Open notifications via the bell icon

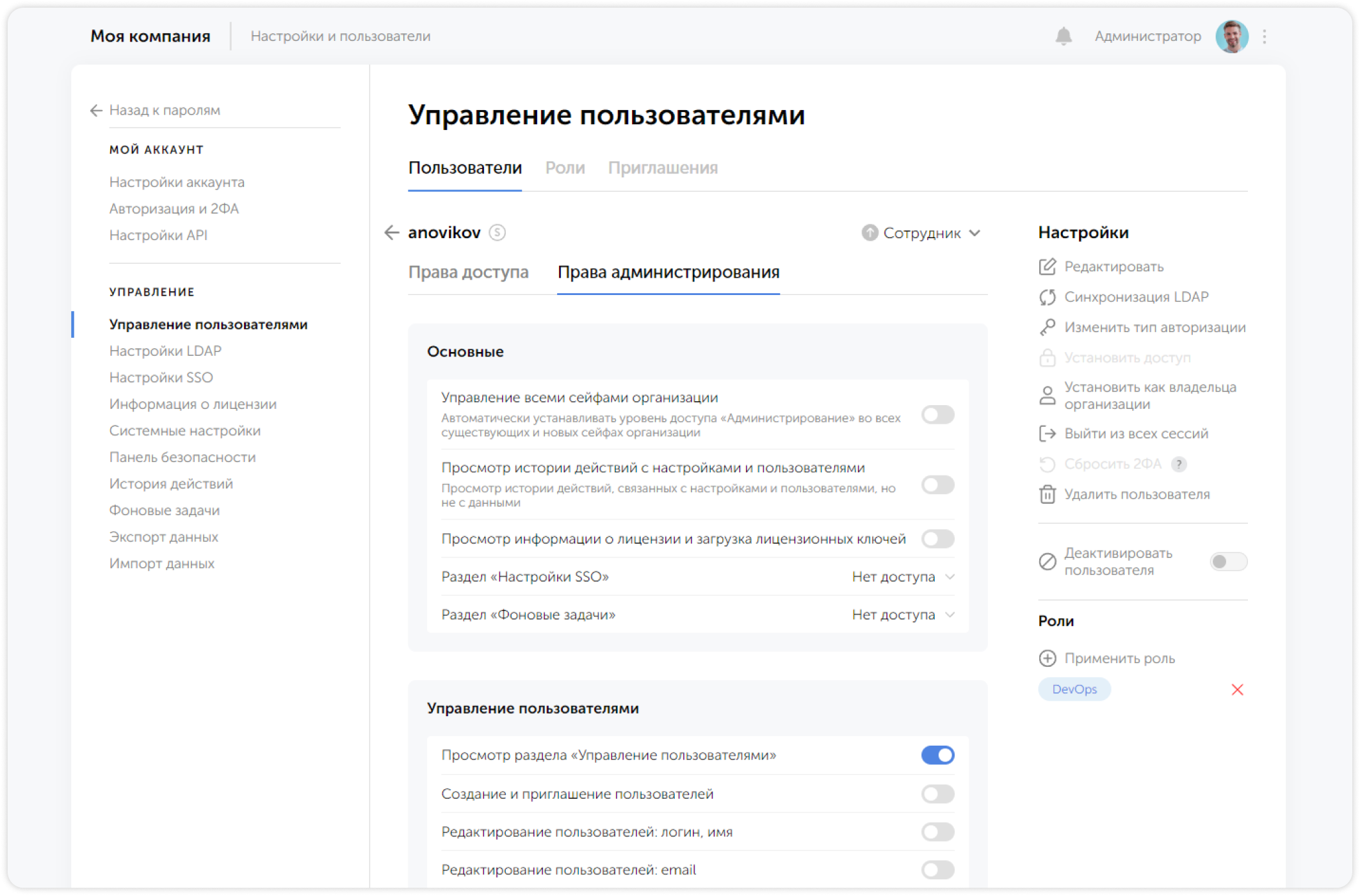[1065, 36]
